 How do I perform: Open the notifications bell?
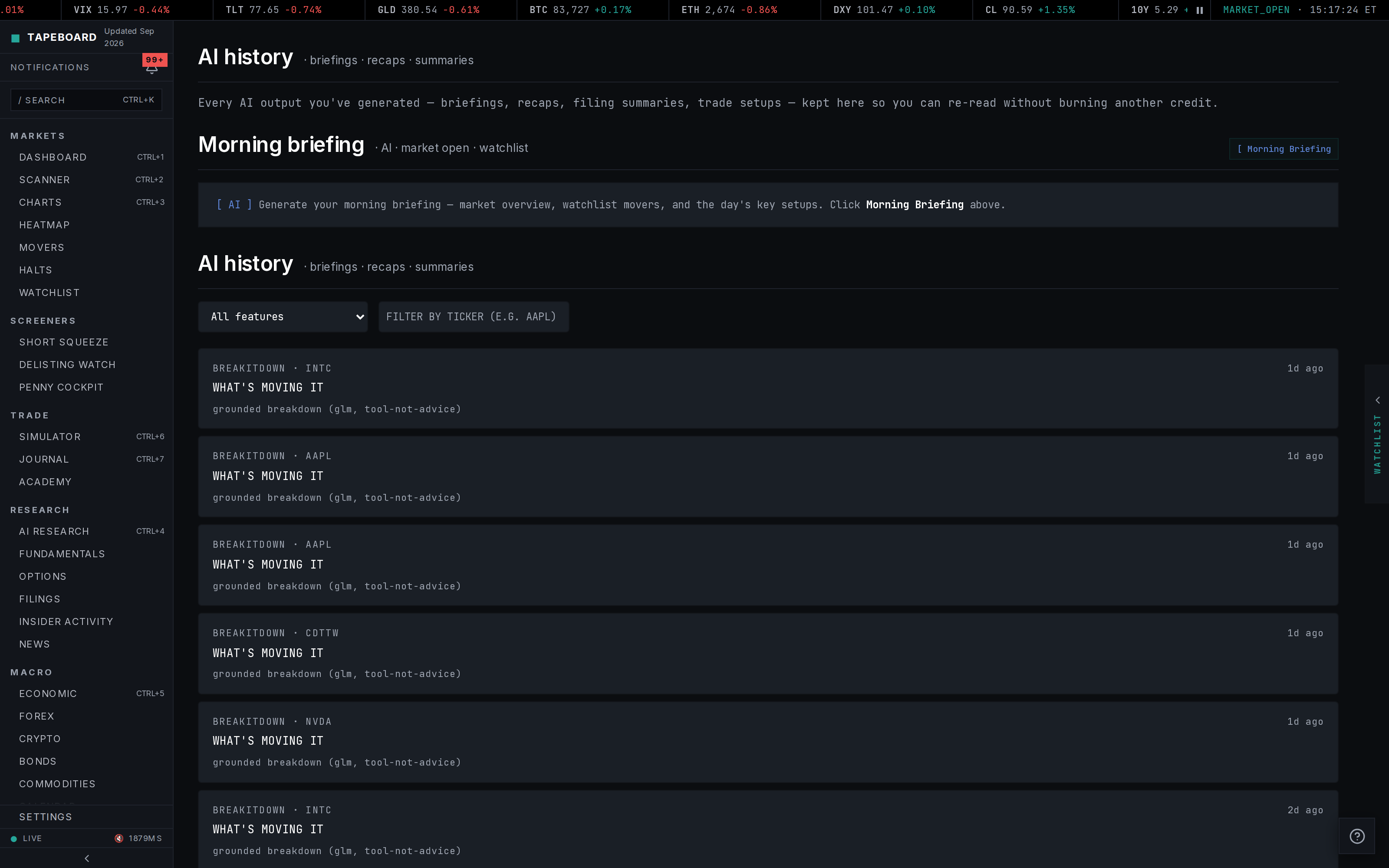tap(151, 69)
